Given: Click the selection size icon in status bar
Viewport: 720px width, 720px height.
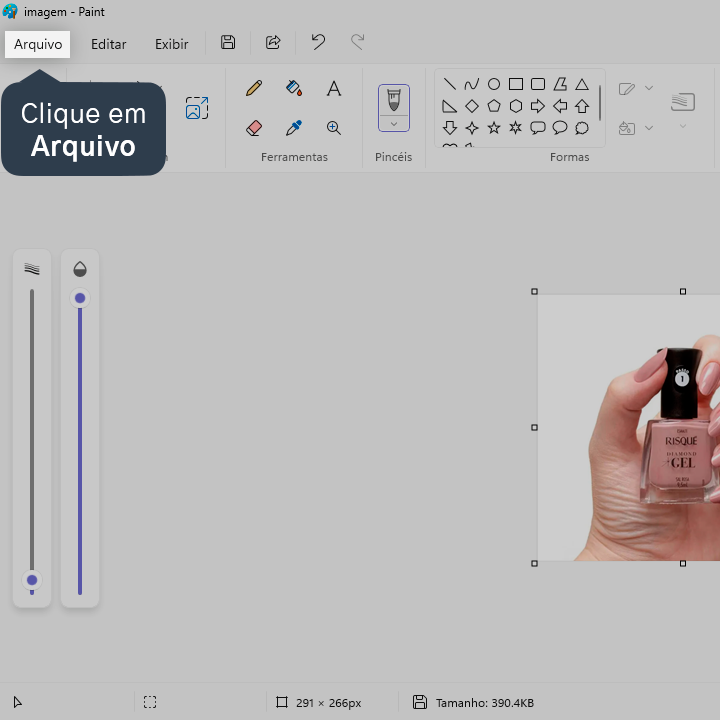Looking at the screenshot, I should pyautogui.click(x=150, y=702).
